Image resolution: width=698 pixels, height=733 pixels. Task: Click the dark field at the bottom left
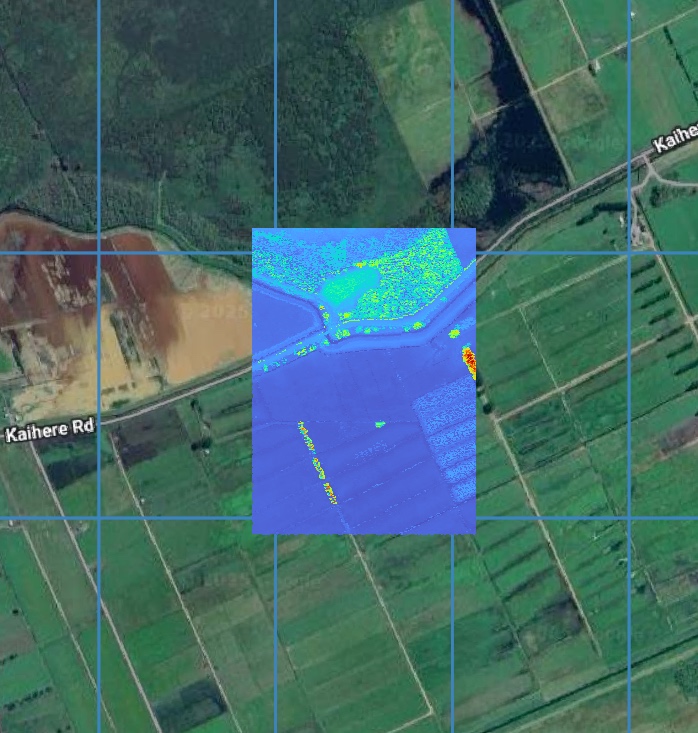(188, 706)
